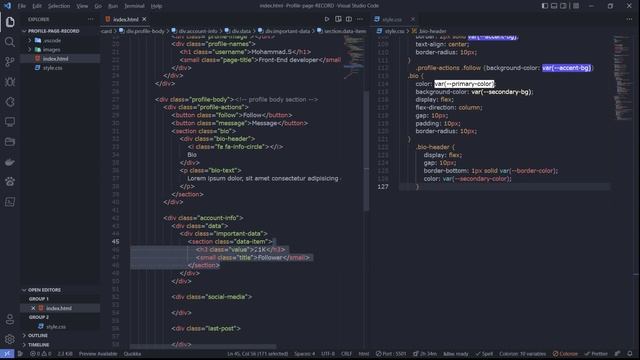This screenshot has height=360, width=640.
Task: Click the index.html editor minimap
Action: (x=354, y=57)
